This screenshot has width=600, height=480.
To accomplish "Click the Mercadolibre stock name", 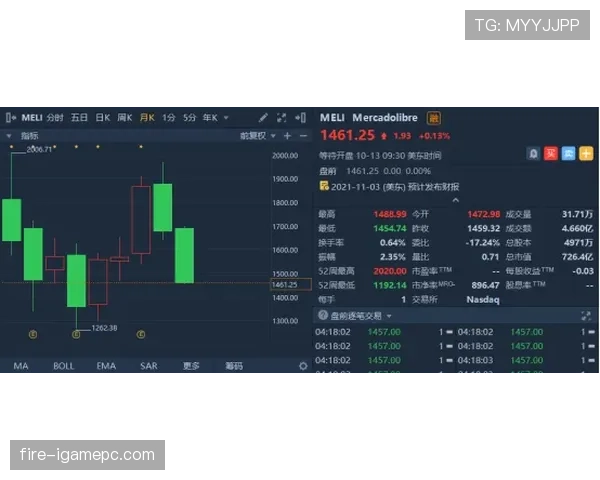I will 385,118.
